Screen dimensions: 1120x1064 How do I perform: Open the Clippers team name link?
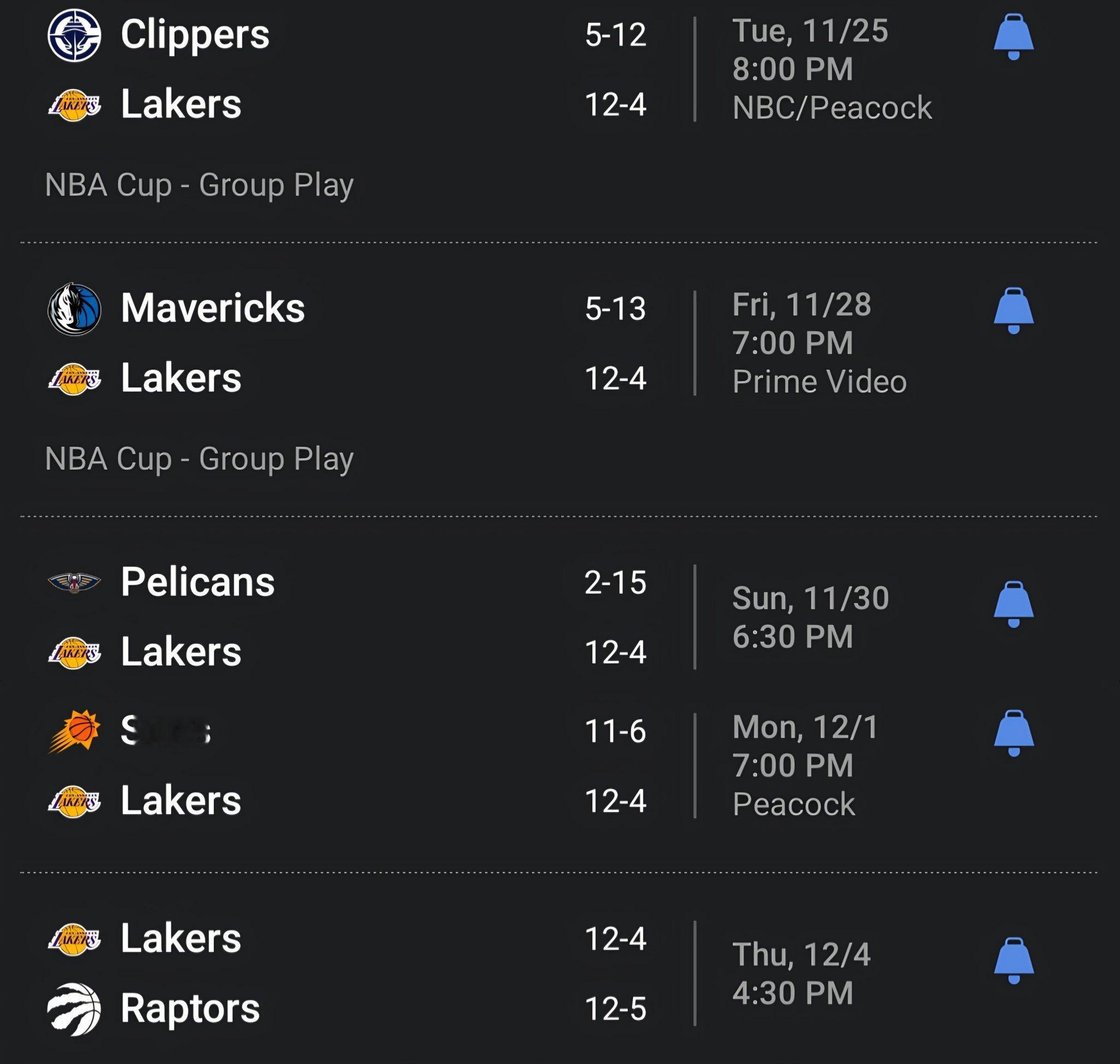[195, 35]
